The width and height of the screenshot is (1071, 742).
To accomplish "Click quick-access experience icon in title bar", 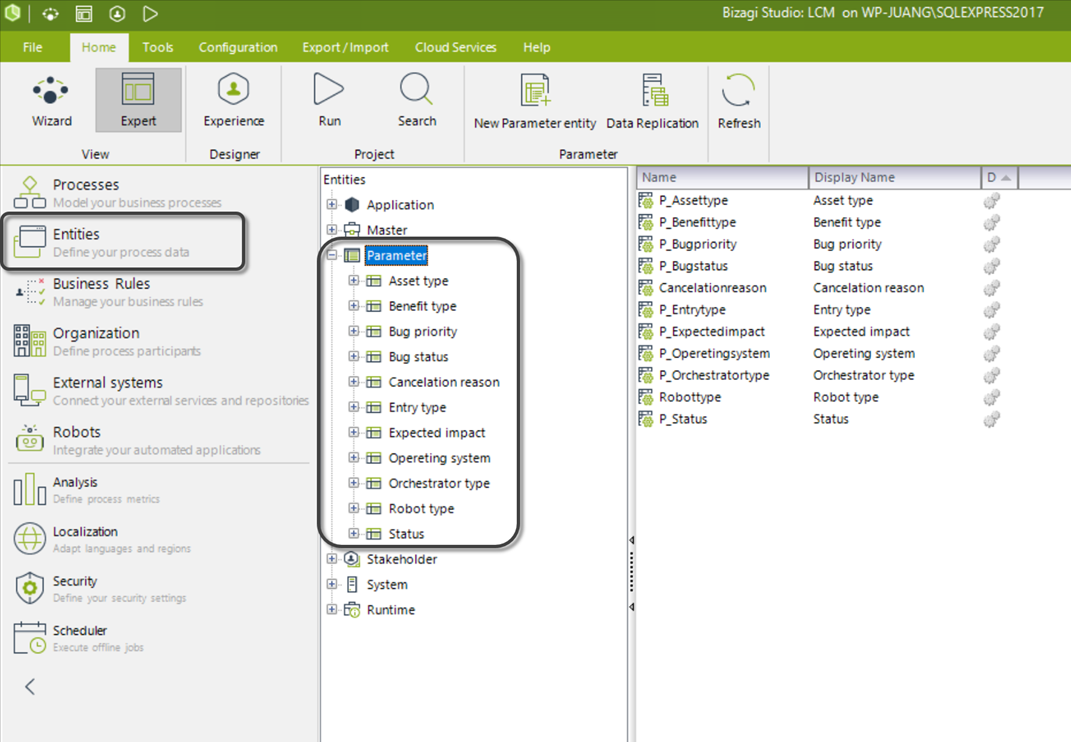I will click(x=117, y=14).
